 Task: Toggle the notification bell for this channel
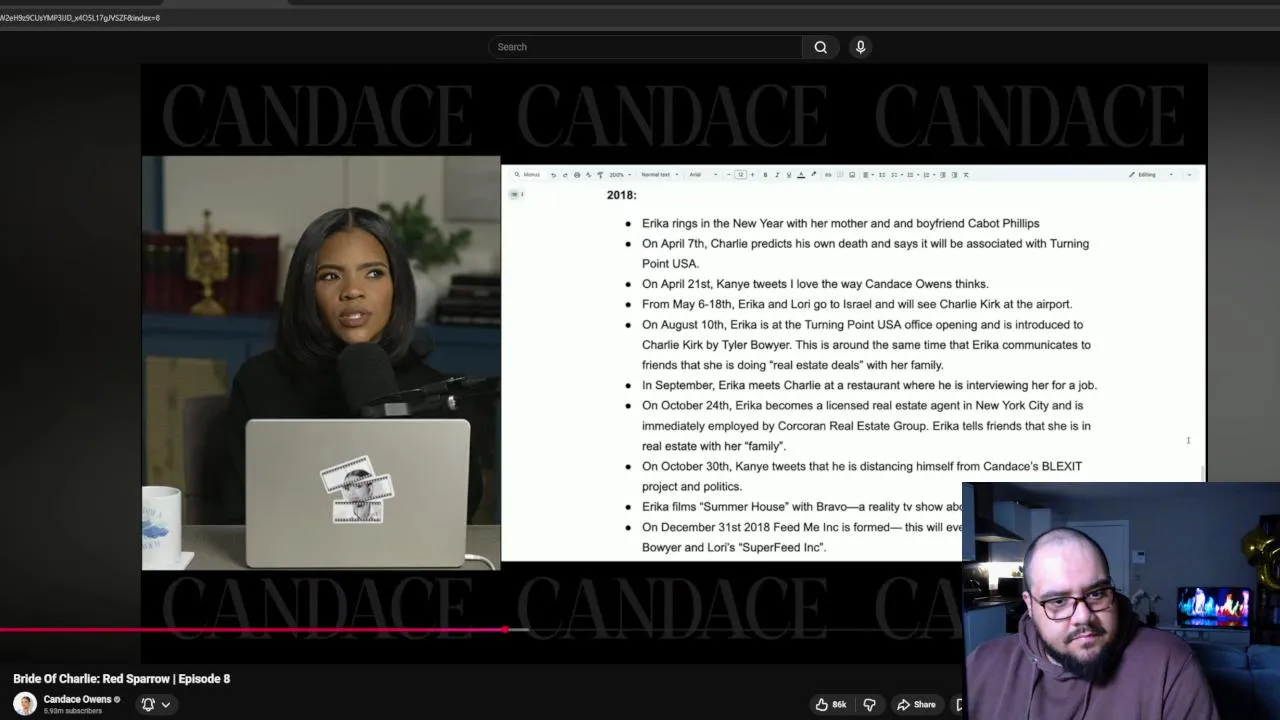[148, 704]
